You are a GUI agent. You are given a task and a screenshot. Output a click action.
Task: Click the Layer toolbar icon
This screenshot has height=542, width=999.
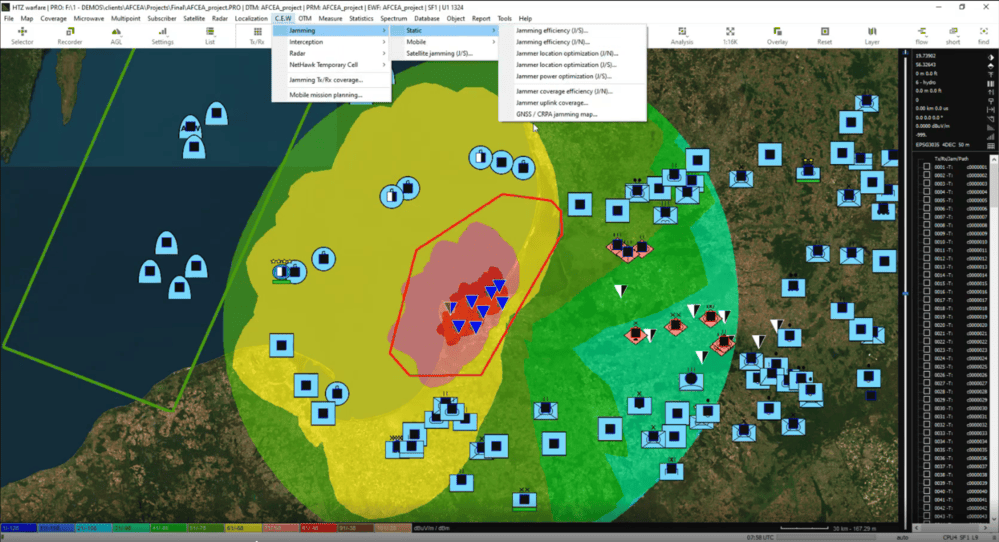pyautogui.click(x=872, y=36)
